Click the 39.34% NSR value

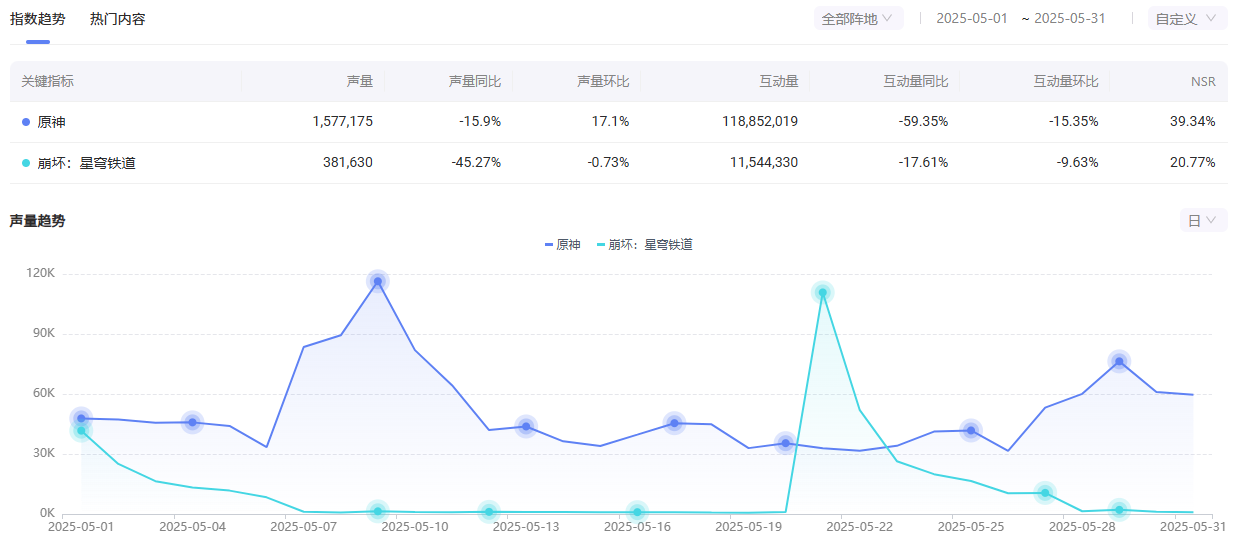click(1193, 121)
